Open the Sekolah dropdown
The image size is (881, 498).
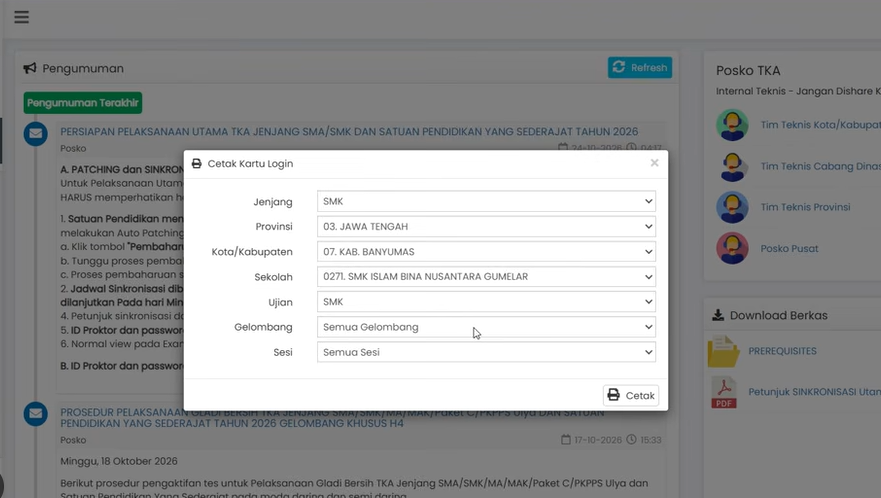click(486, 277)
